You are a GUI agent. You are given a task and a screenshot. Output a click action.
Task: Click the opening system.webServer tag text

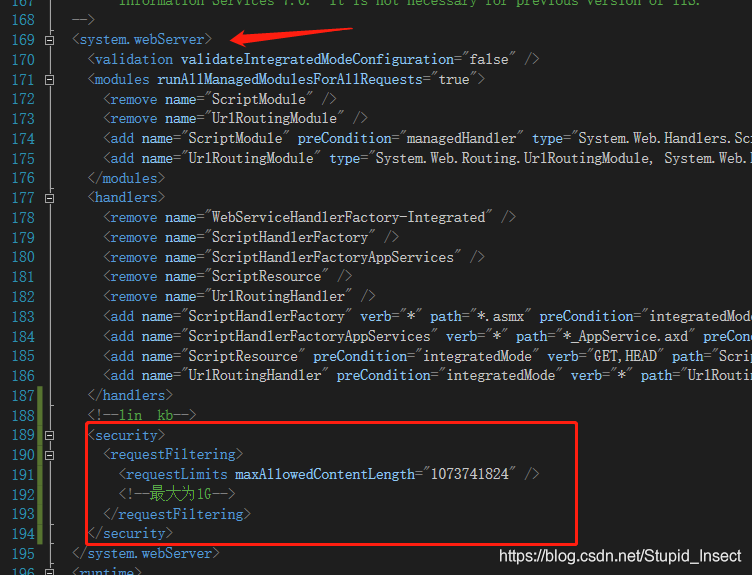pos(141,39)
